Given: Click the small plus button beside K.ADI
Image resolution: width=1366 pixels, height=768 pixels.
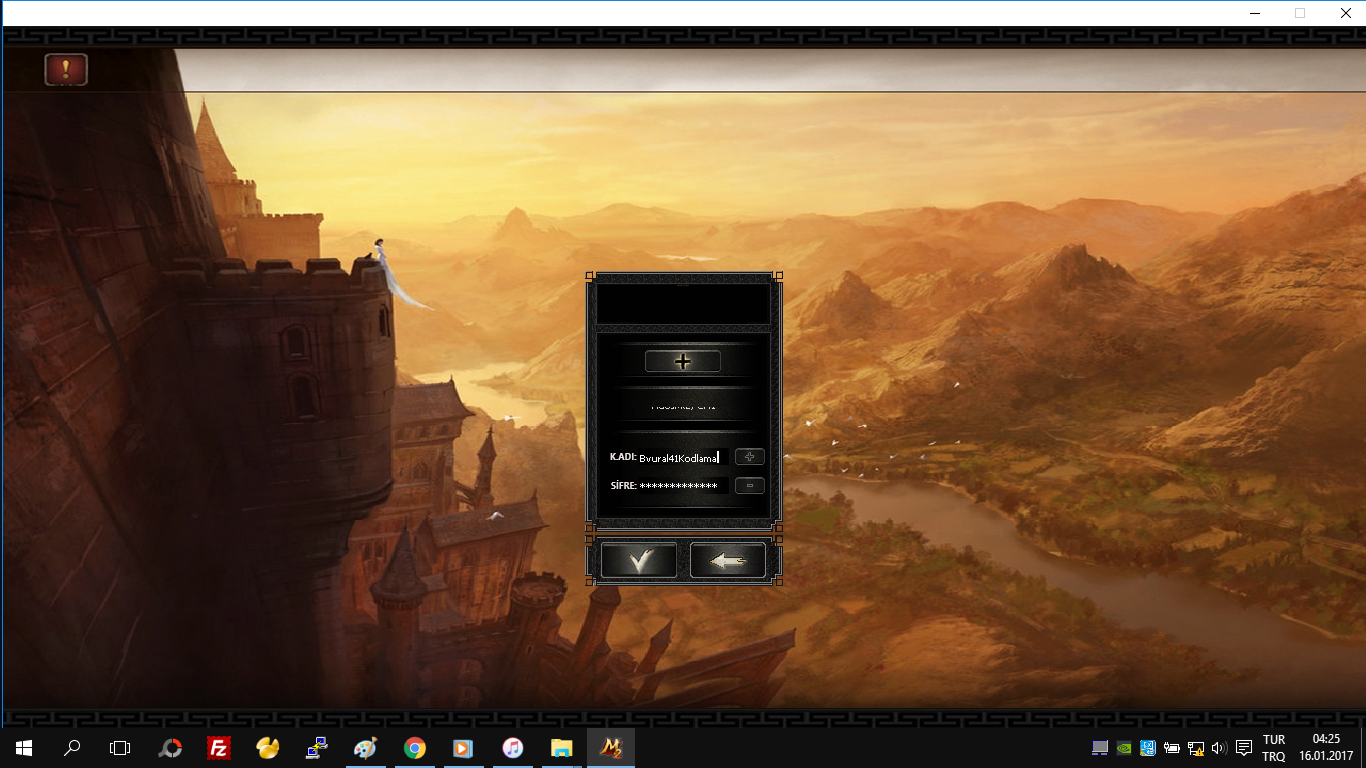Looking at the screenshot, I should point(750,457).
